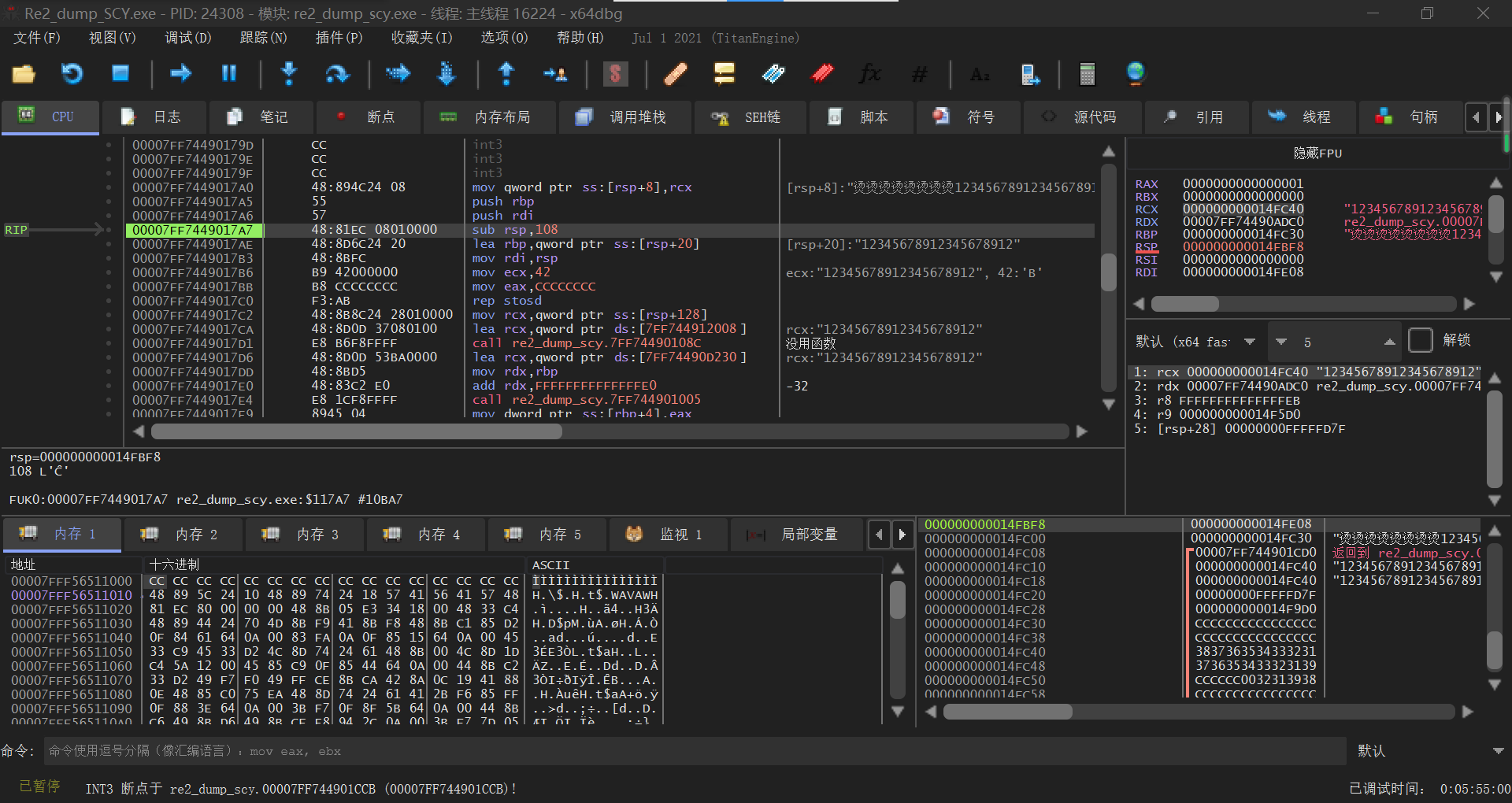The image size is (1512, 803).
Task: Increase the argument count spinner value
Action: click(x=1389, y=342)
